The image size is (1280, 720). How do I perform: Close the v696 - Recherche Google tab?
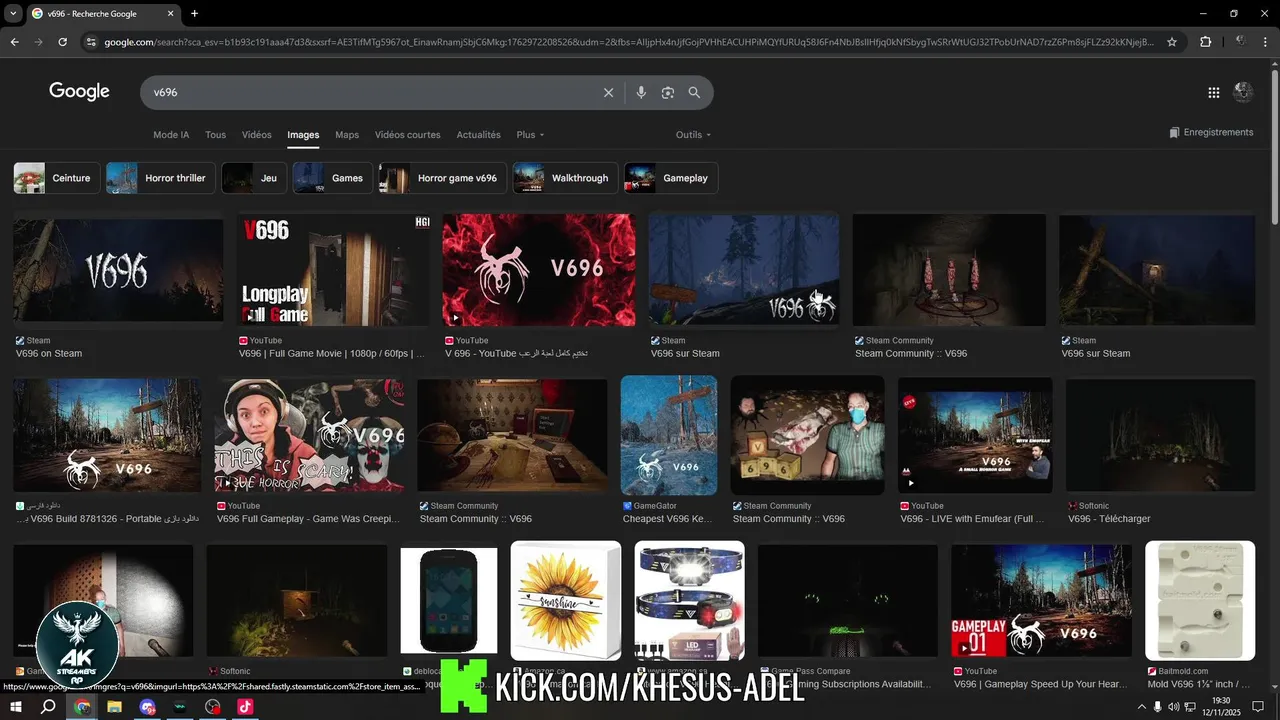170,13
